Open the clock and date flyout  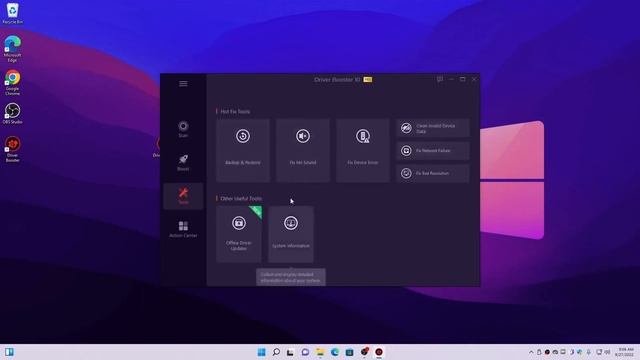624,352
